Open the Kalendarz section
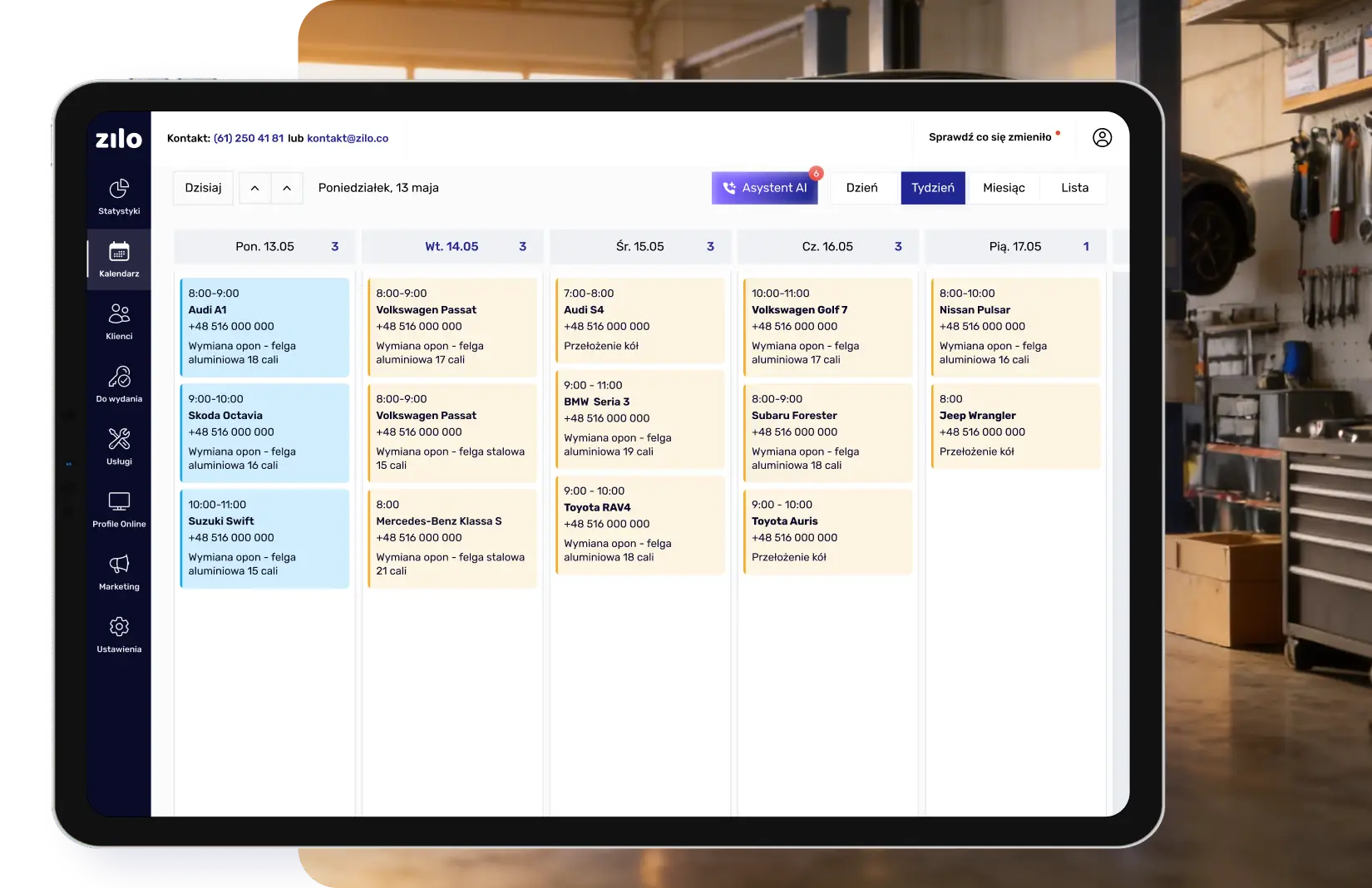1372x888 pixels. click(x=119, y=259)
